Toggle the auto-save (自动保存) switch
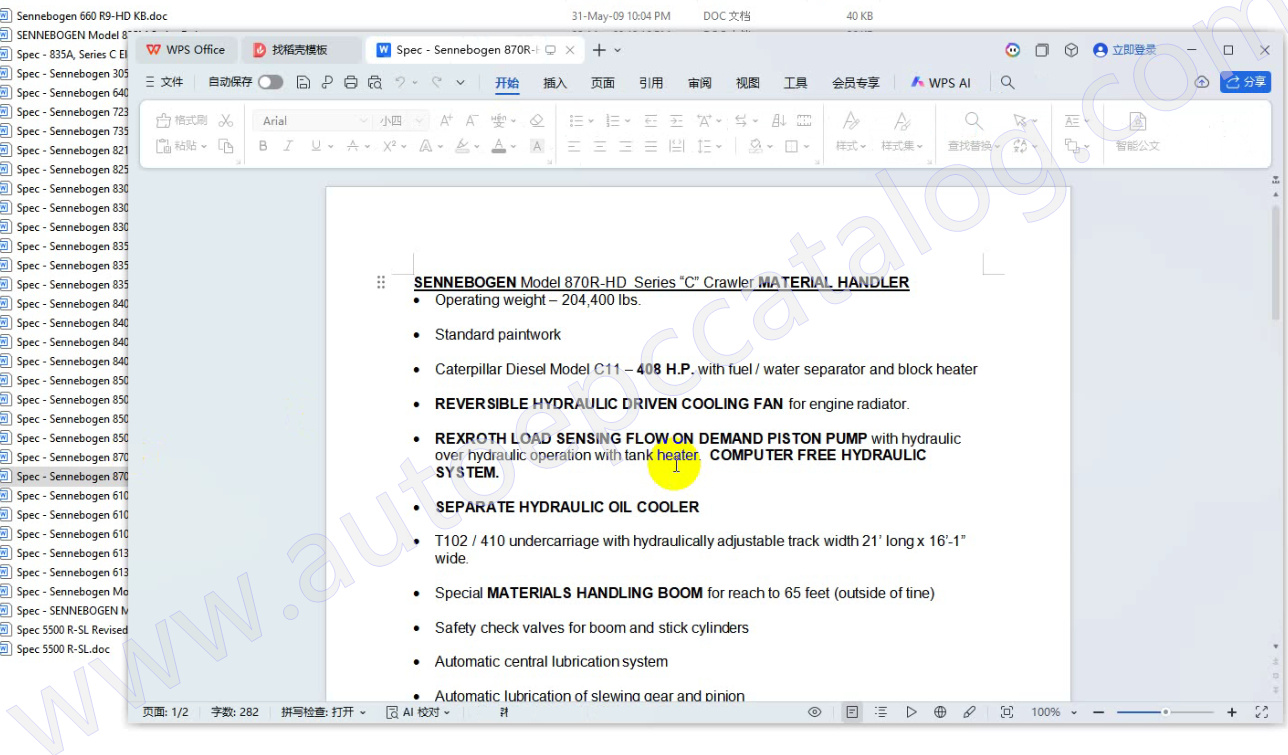The width and height of the screenshot is (1288, 755). pos(270,82)
